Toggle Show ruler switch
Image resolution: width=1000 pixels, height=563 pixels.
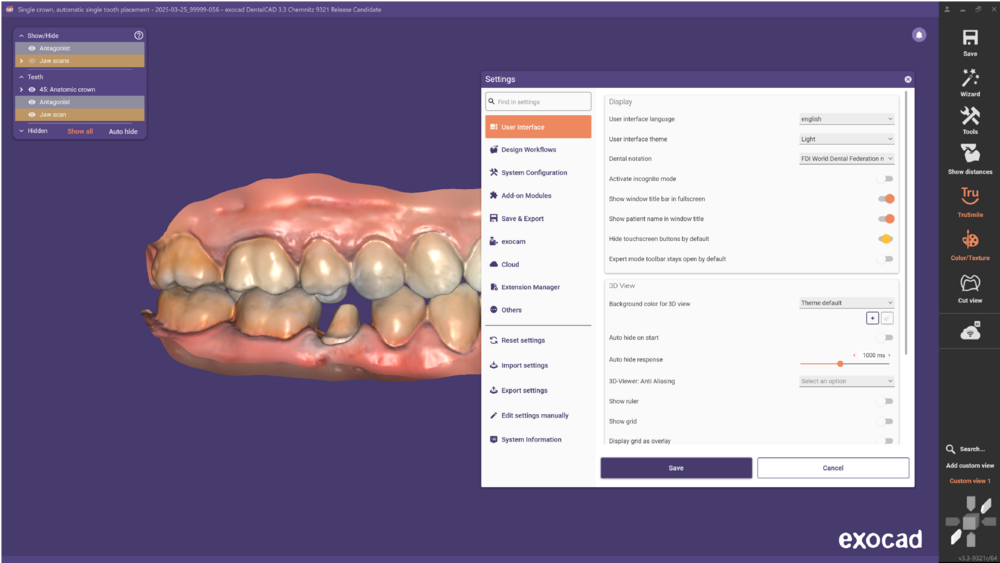tap(885, 402)
